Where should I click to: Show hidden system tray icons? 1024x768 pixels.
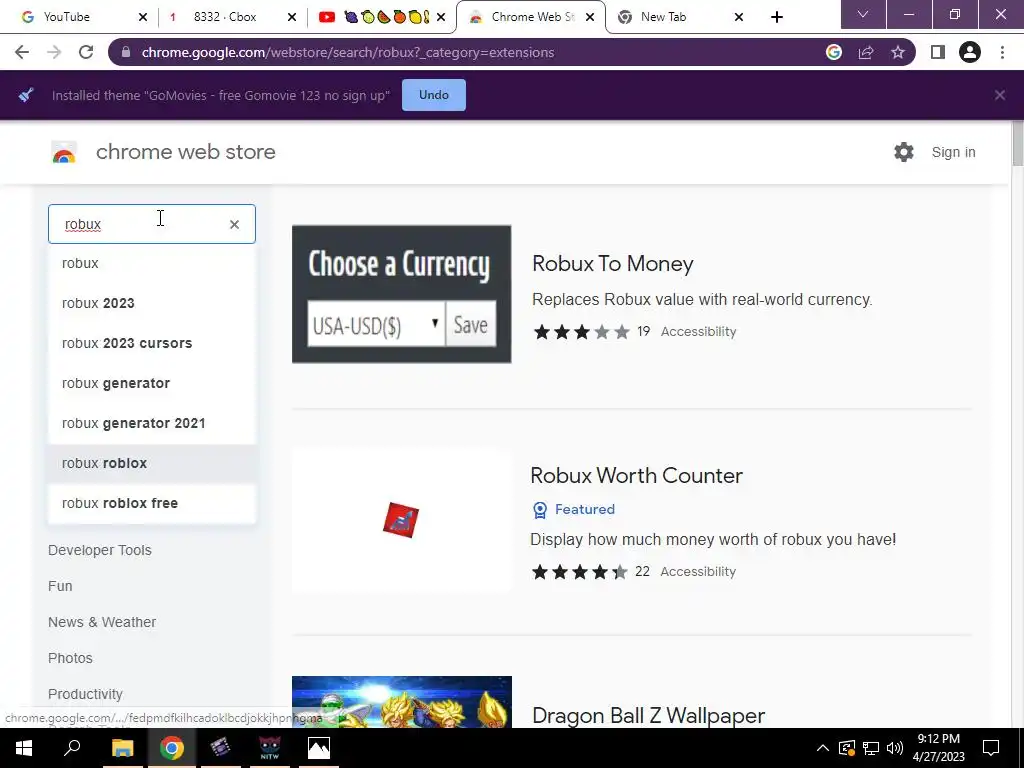823,748
